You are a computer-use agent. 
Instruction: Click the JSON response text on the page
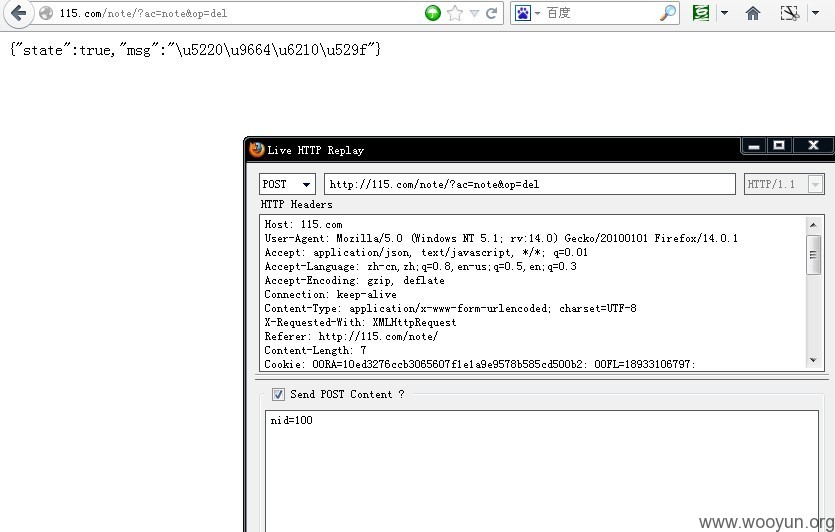coord(195,50)
